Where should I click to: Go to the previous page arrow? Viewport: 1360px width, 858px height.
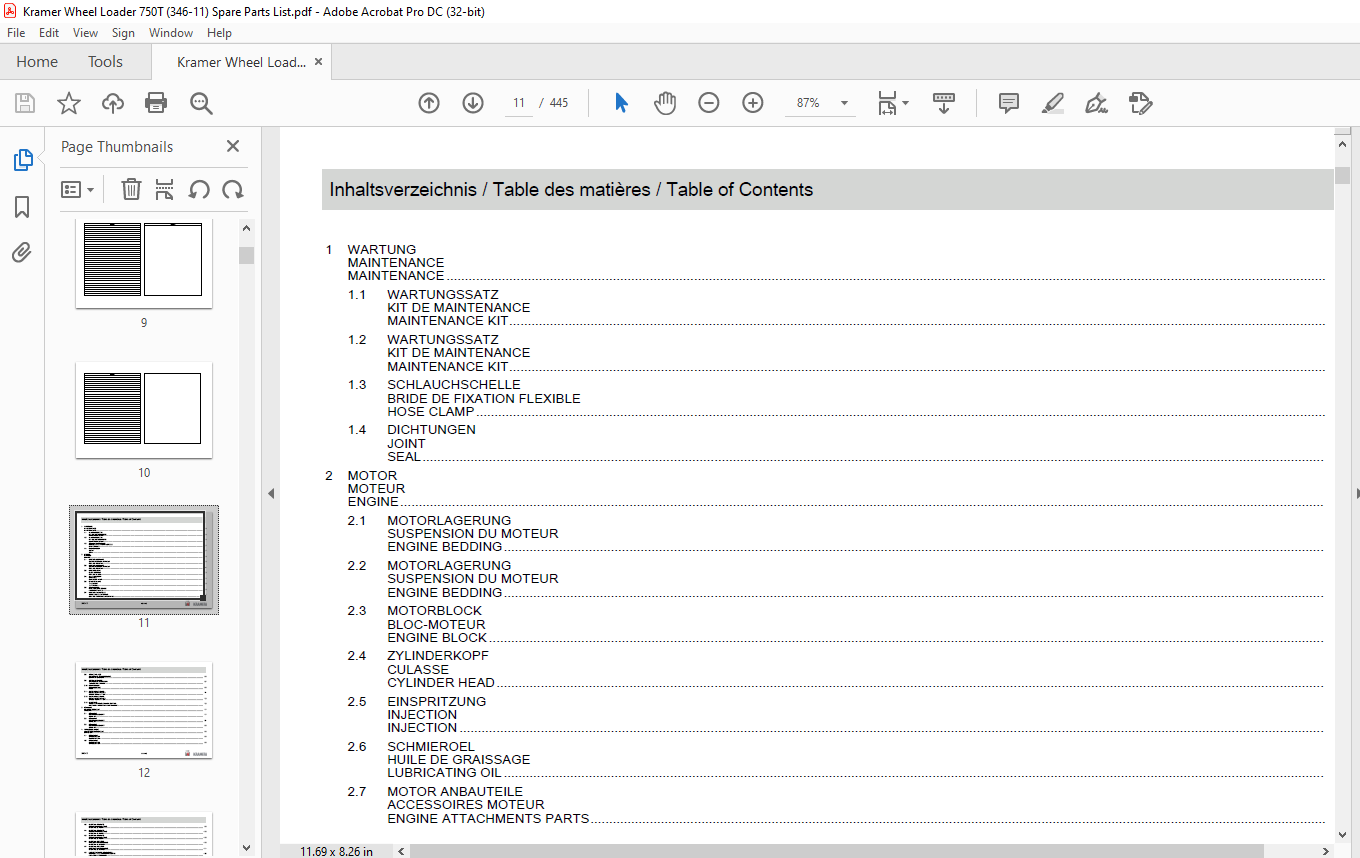(429, 103)
